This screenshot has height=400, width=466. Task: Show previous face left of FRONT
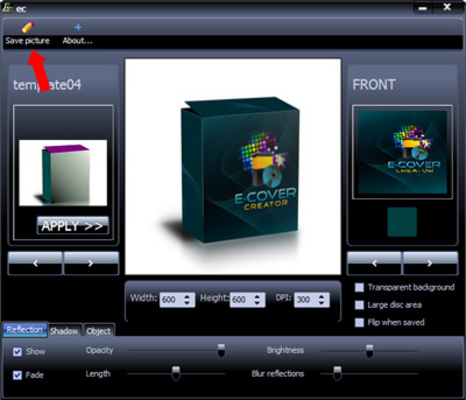374,263
